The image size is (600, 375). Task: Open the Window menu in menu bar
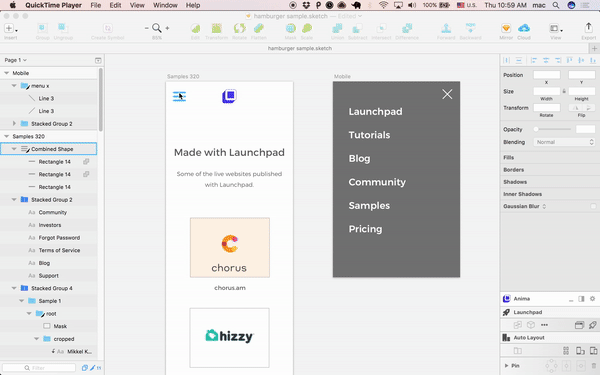tap(165, 5)
